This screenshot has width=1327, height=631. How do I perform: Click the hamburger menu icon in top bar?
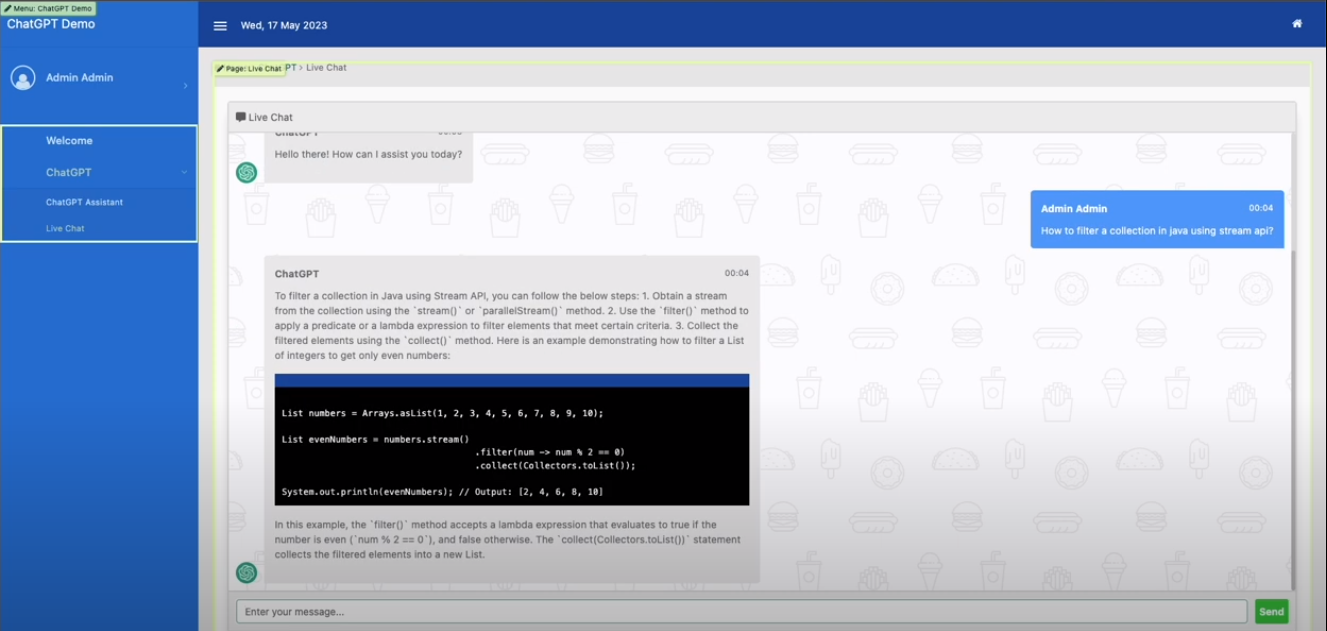click(220, 26)
